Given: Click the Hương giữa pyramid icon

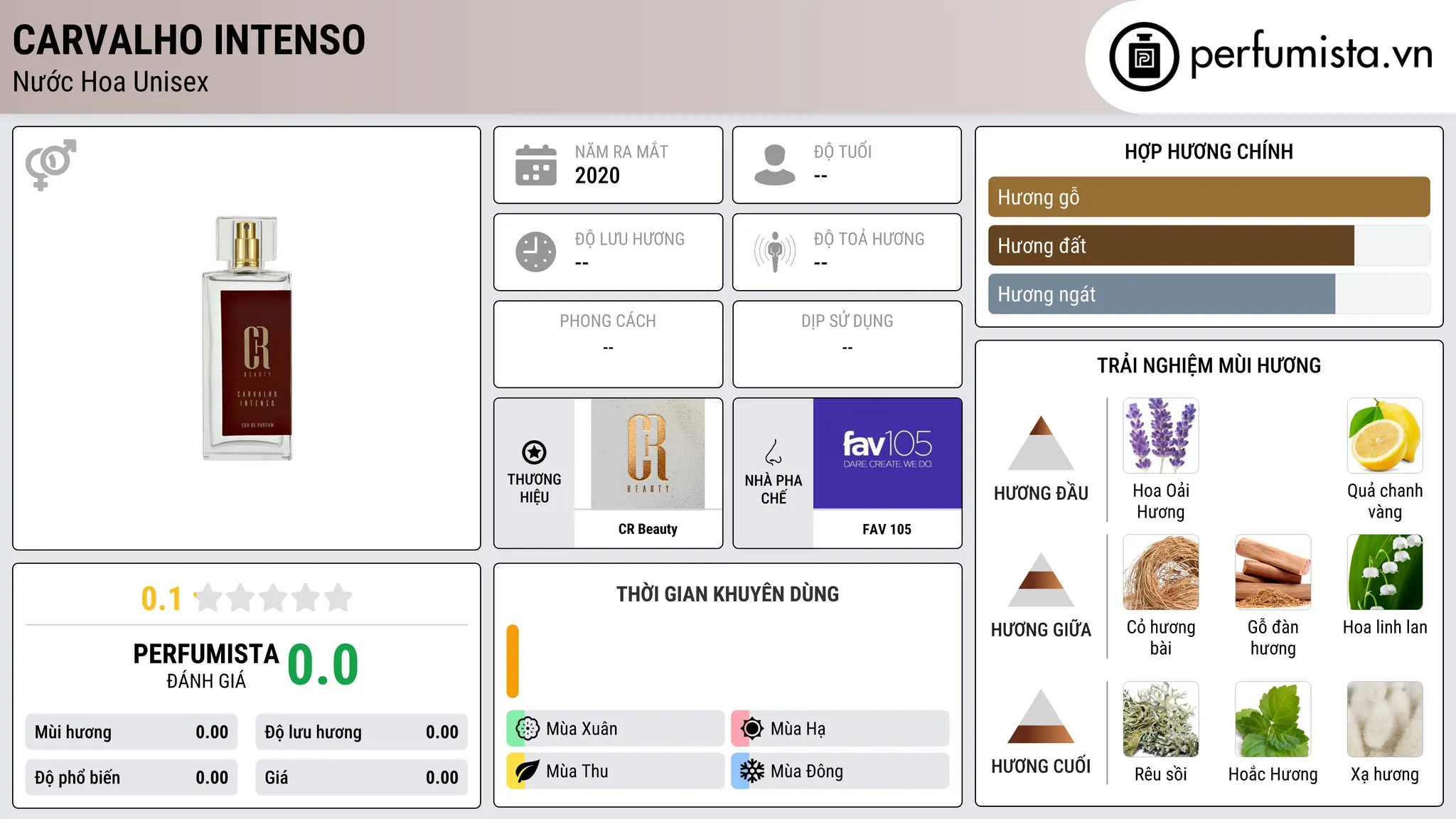Looking at the screenshot, I should point(1041,579).
